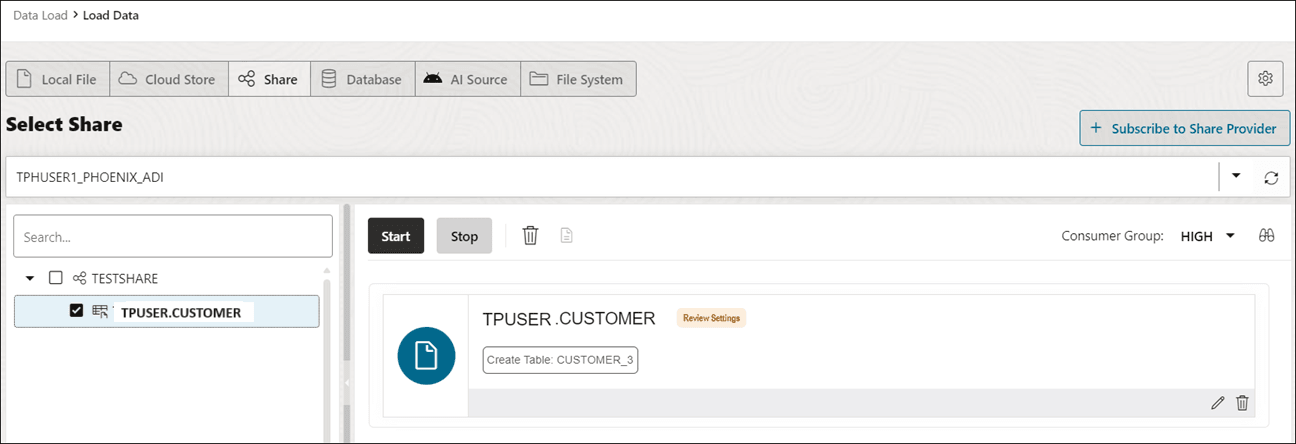Click the Data Load breadcrumb link
Image resolution: width=1296 pixels, height=444 pixels.
pos(39,16)
